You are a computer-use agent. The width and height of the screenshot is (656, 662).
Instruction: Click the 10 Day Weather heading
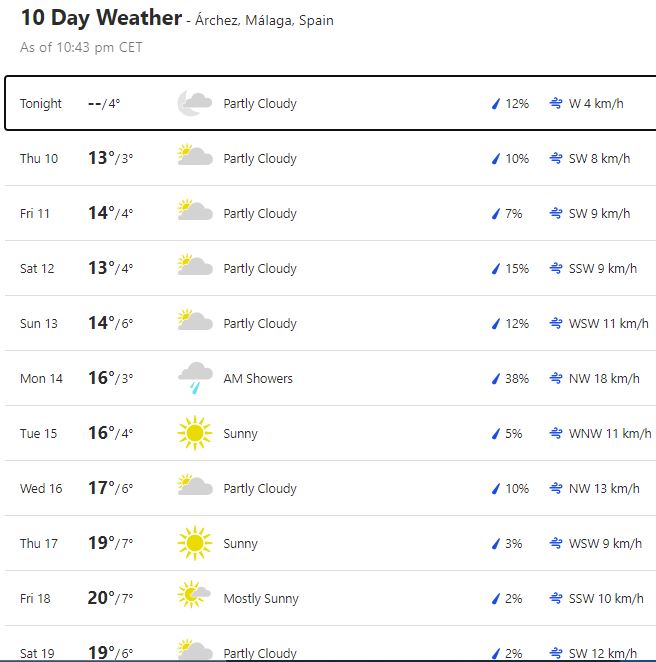click(x=101, y=18)
